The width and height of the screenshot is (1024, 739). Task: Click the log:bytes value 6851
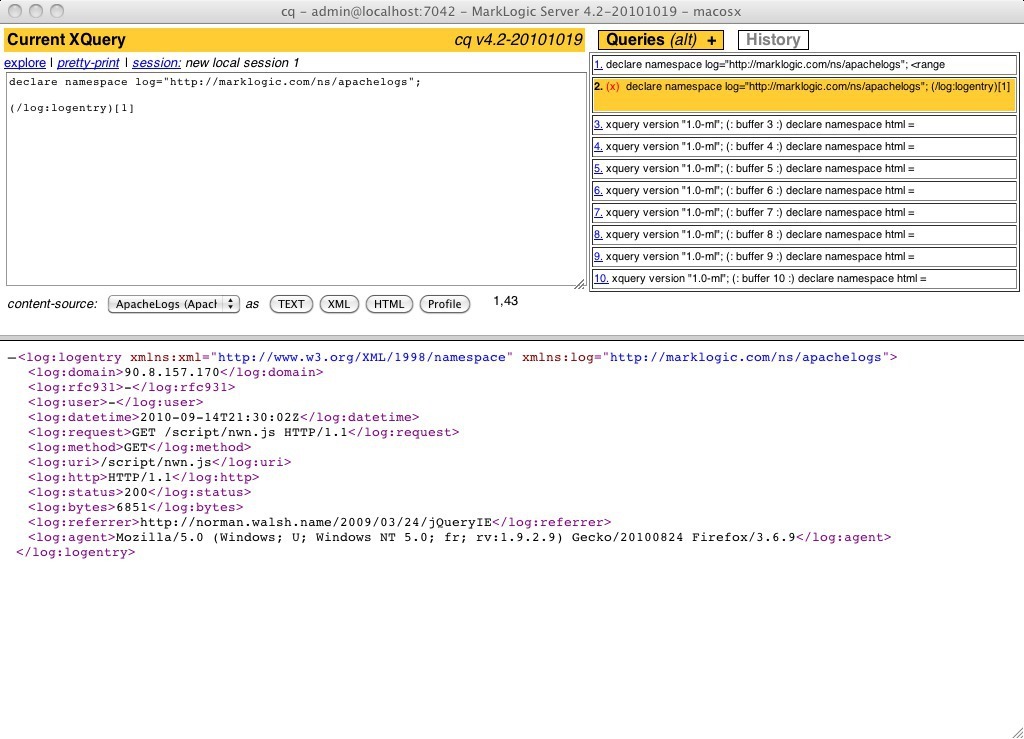click(132, 507)
